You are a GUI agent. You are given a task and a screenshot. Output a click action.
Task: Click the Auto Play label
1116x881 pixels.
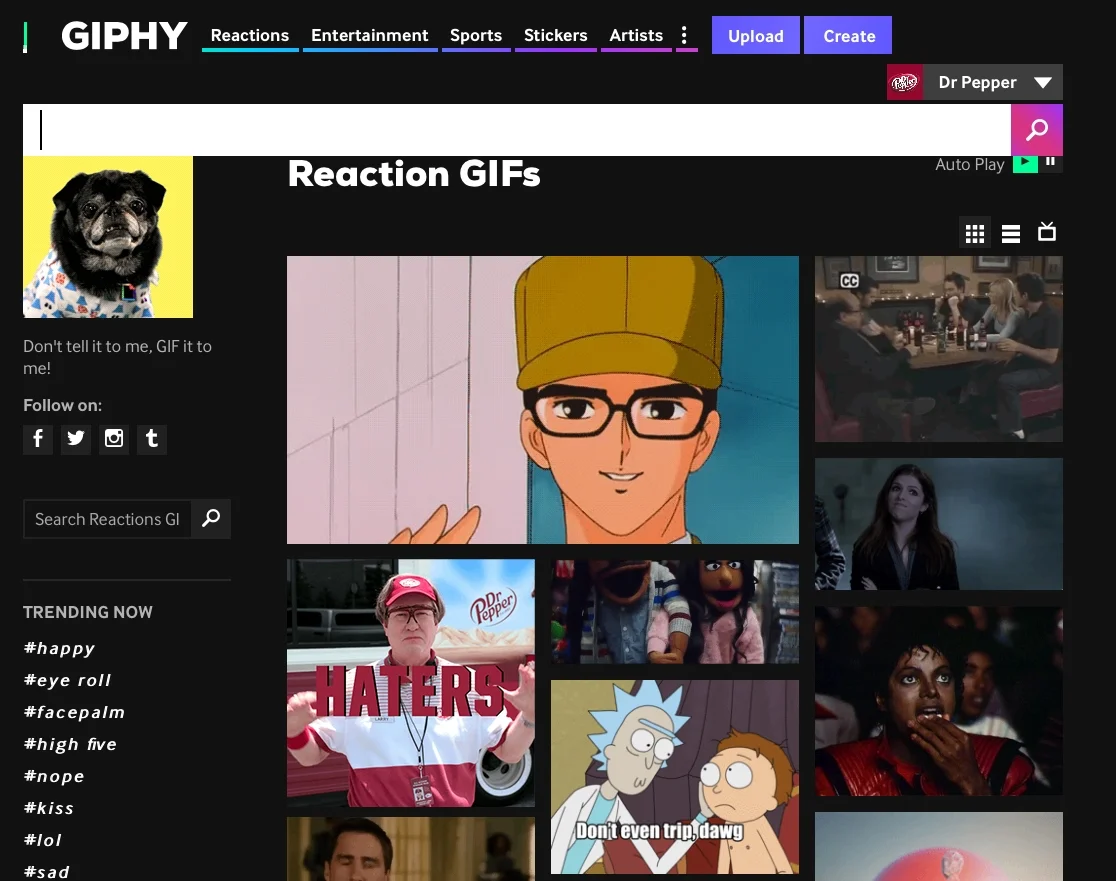tap(969, 164)
